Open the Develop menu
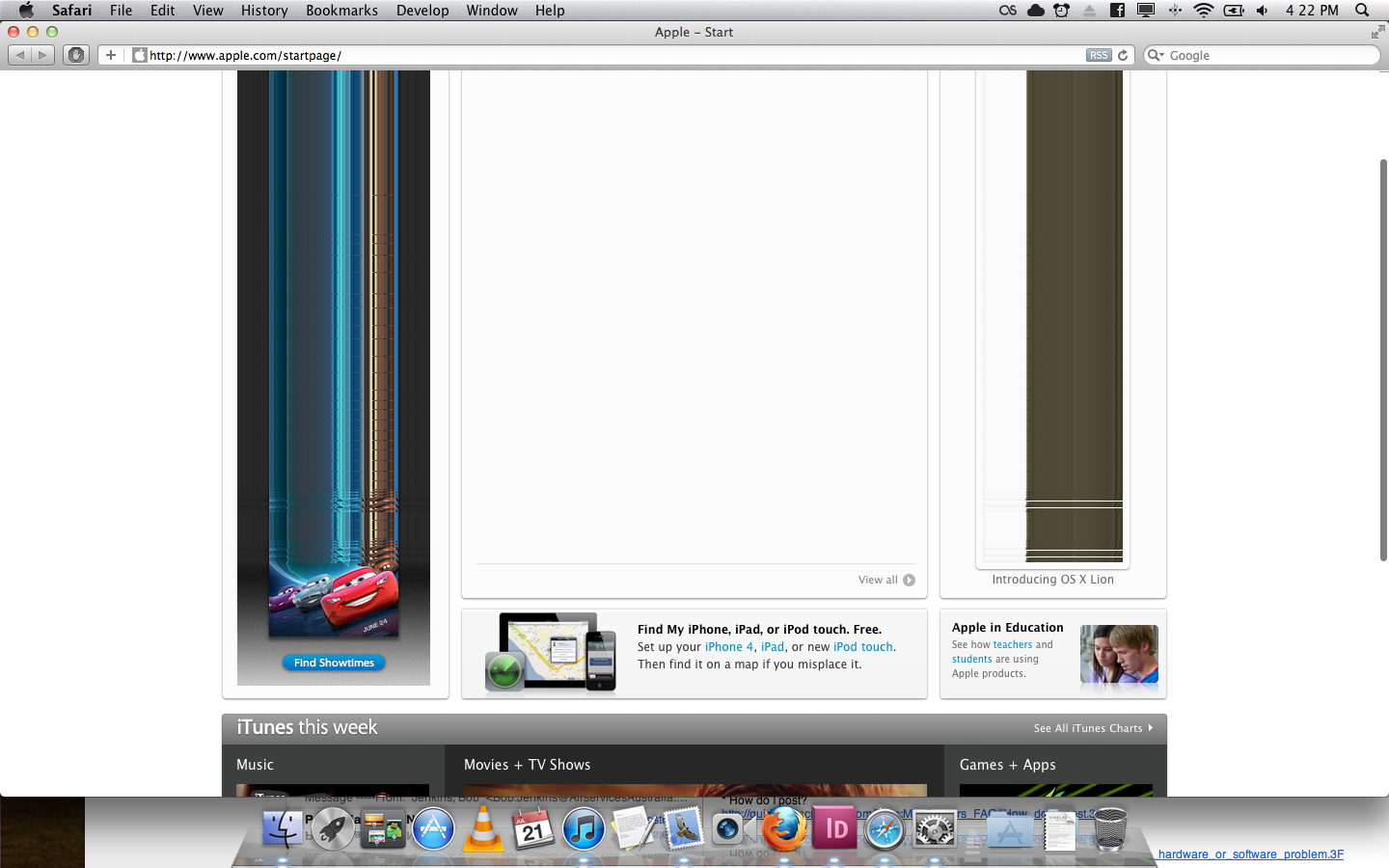1389x868 pixels. (x=422, y=10)
